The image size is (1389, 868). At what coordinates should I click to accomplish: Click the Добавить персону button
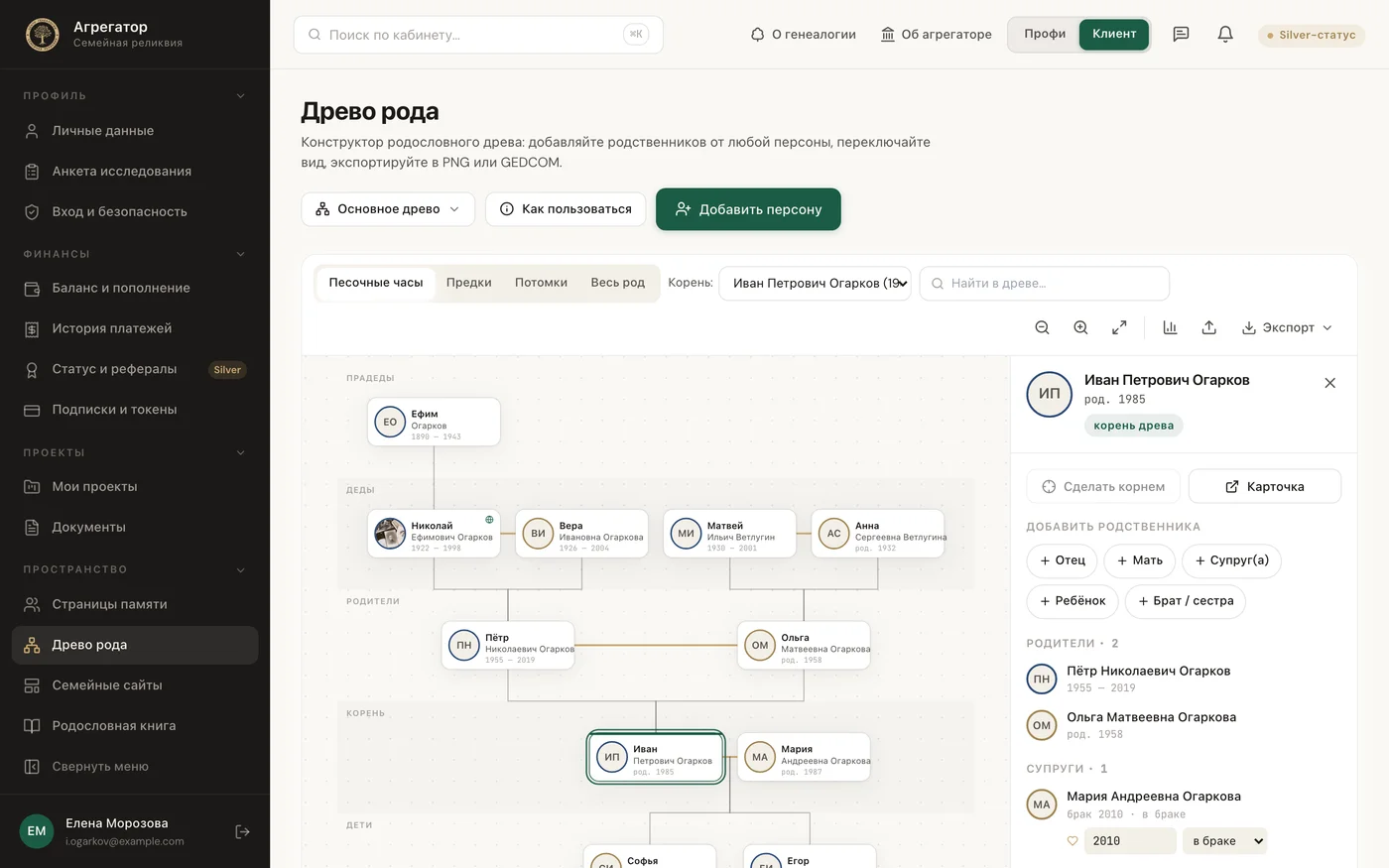coord(748,209)
